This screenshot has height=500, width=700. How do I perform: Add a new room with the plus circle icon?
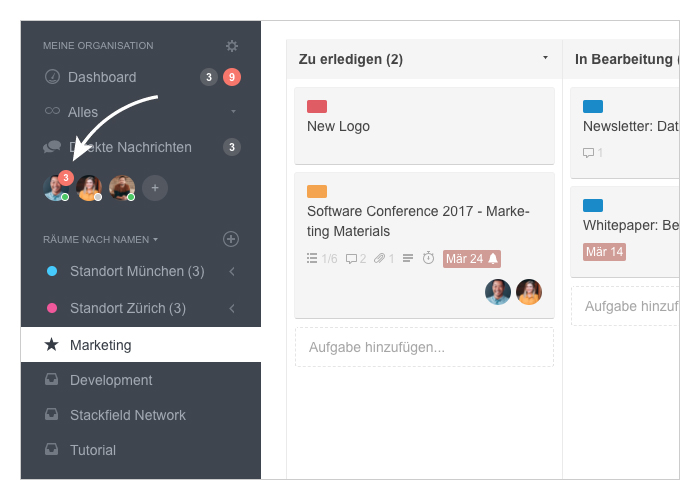point(231,239)
